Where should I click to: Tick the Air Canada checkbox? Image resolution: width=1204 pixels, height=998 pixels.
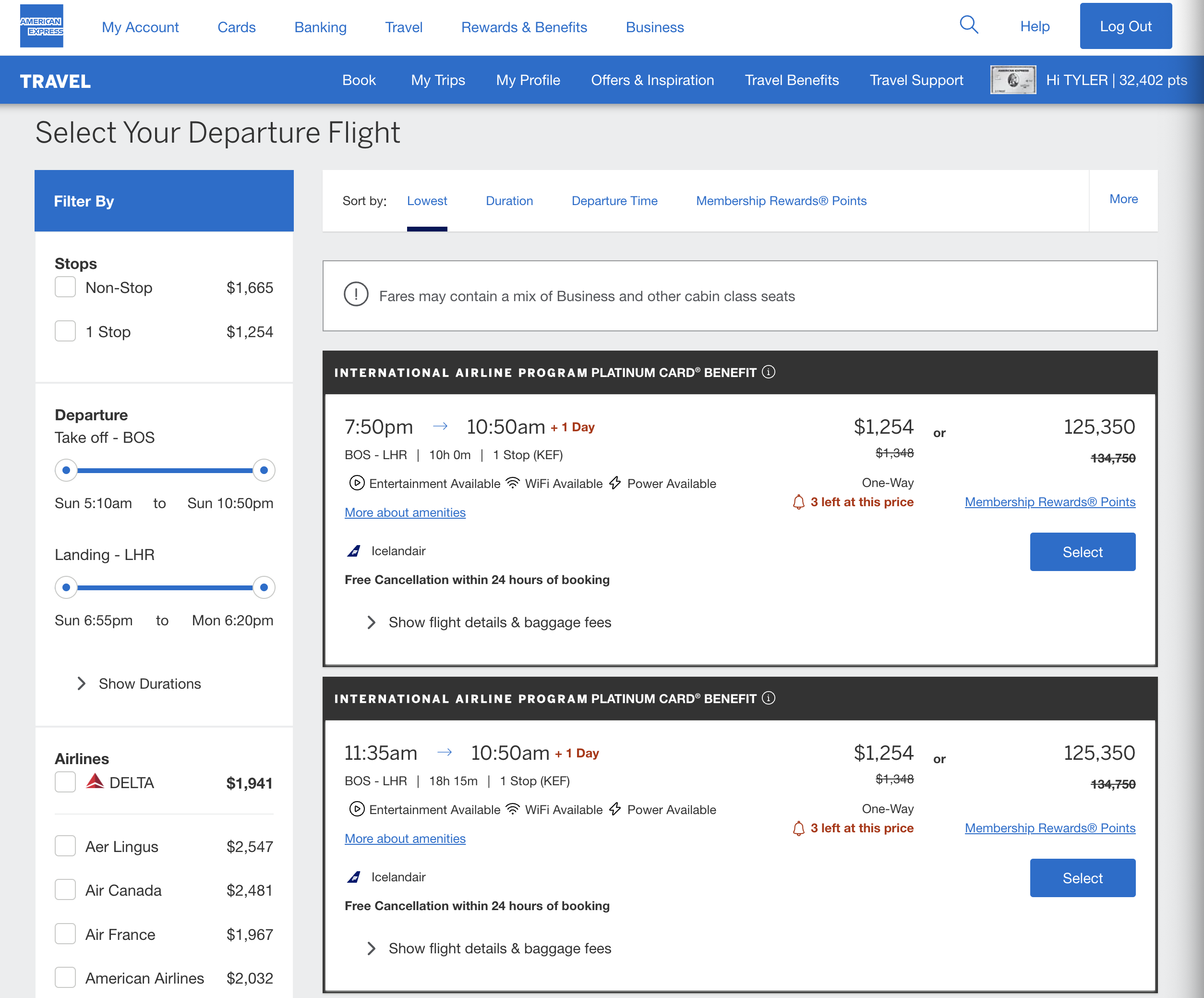[x=65, y=889]
